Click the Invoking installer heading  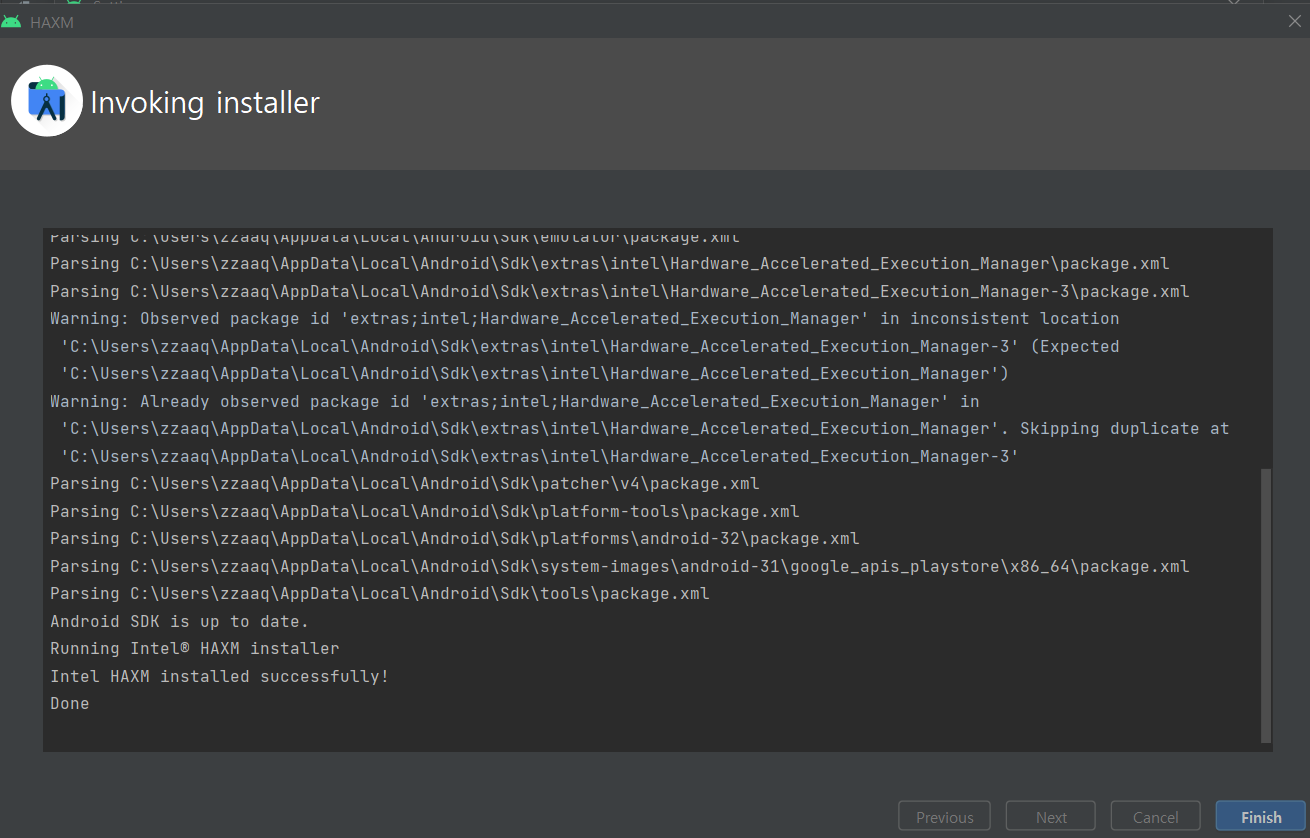[x=205, y=102]
